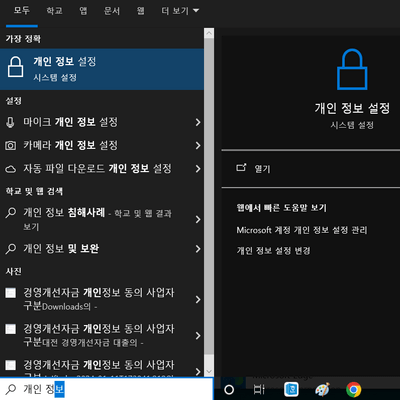The image size is (400, 400).
Task: Expand arrow for 마이크 개인 정보 설정
Action: [x=198, y=122]
